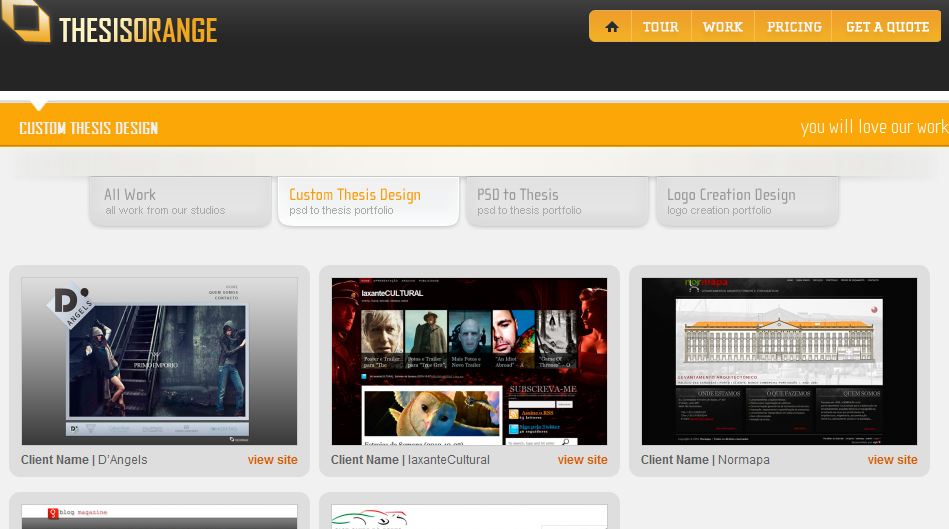Click the ThesisOrange cube logo icon
The height and width of the screenshot is (529, 949).
click(x=25, y=20)
